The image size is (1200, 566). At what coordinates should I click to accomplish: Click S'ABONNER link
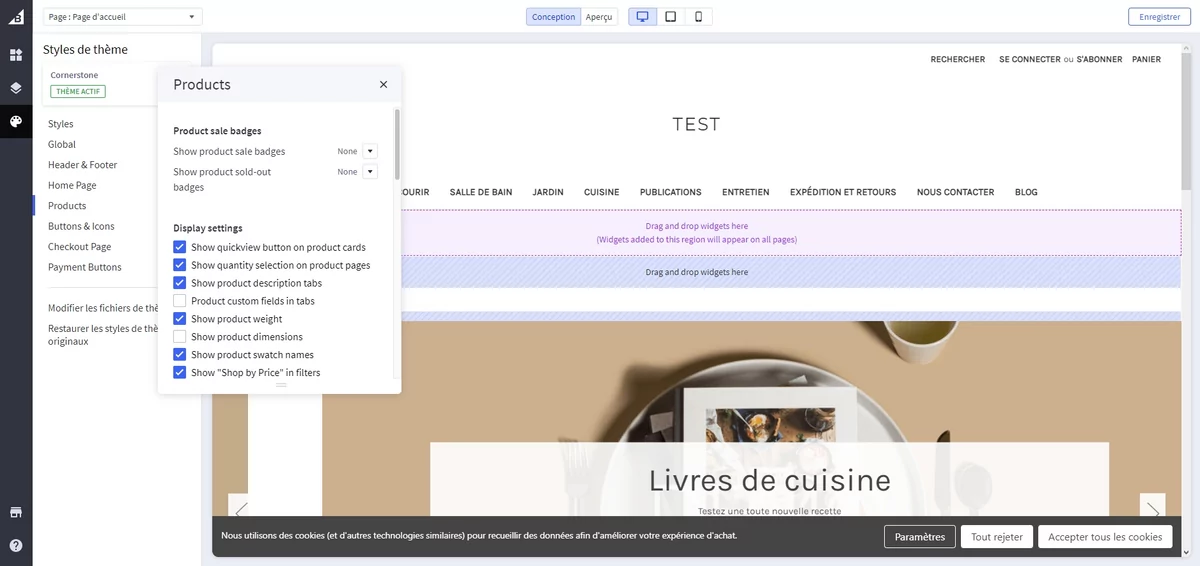point(1099,59)
